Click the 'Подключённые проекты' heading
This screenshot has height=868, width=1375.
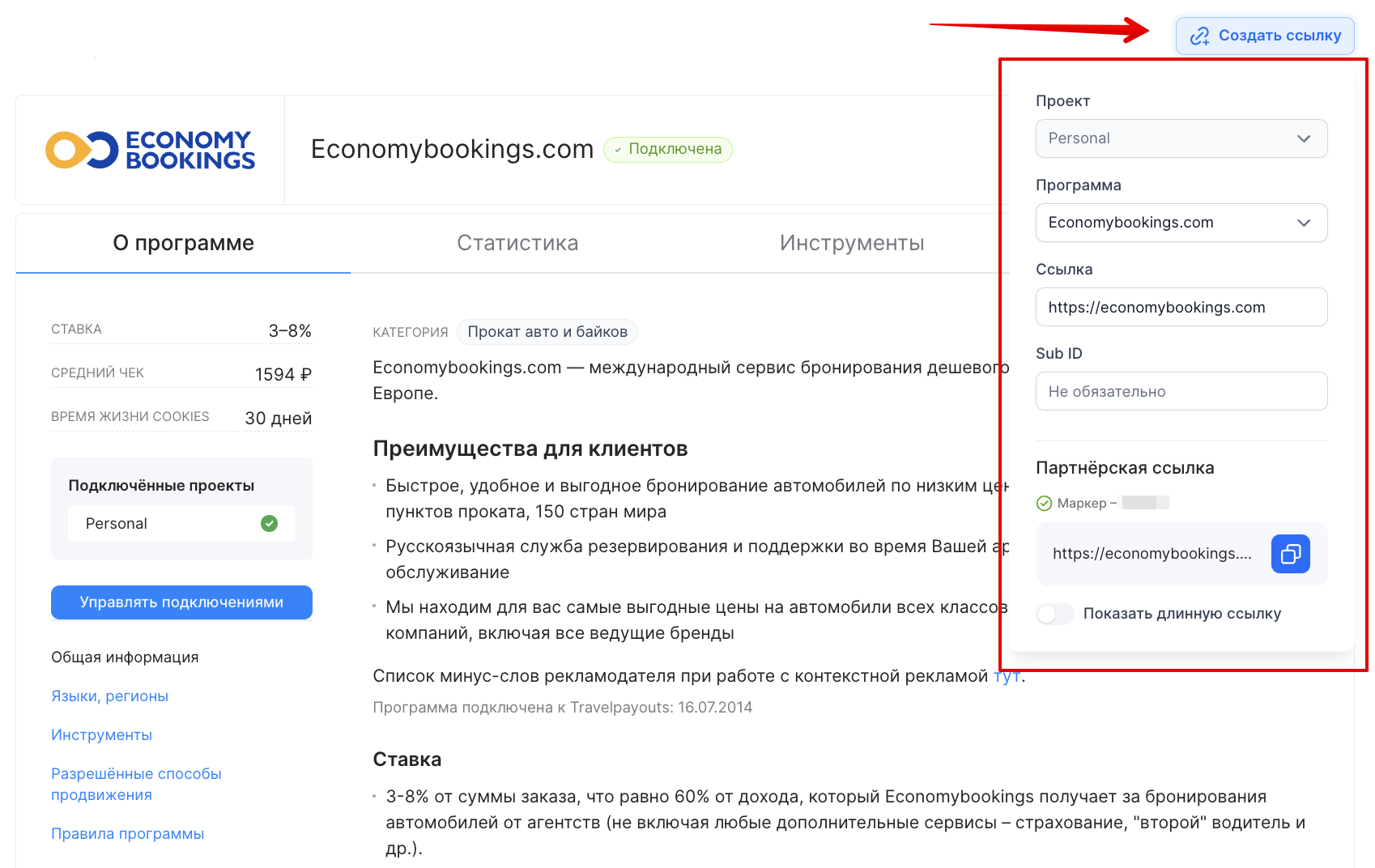pyautogui.click(x=161, y=486)
